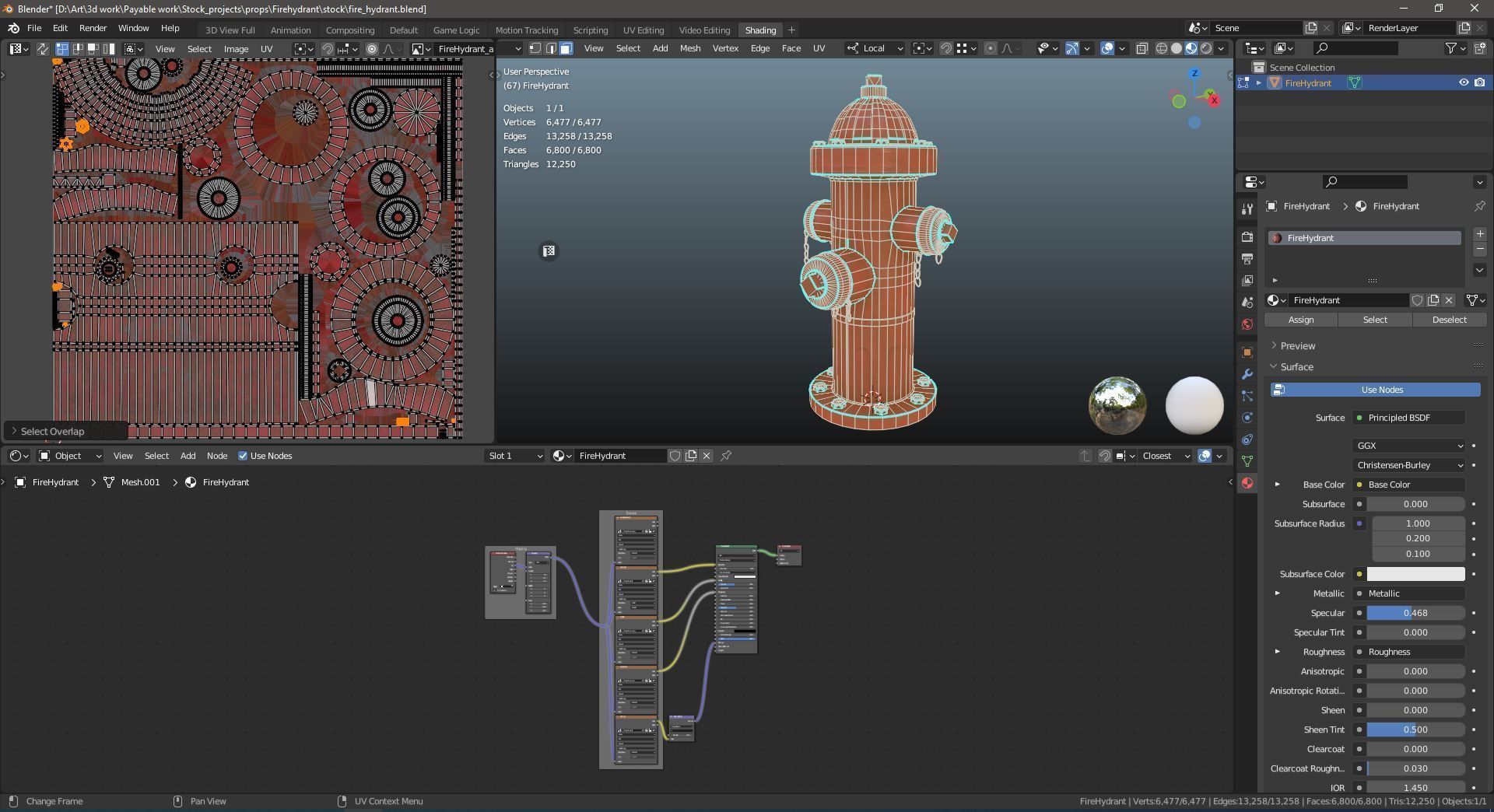Switch to Compositing workspace tab
This screenshot has height=812, width=1494.
[x=350, y=30]
